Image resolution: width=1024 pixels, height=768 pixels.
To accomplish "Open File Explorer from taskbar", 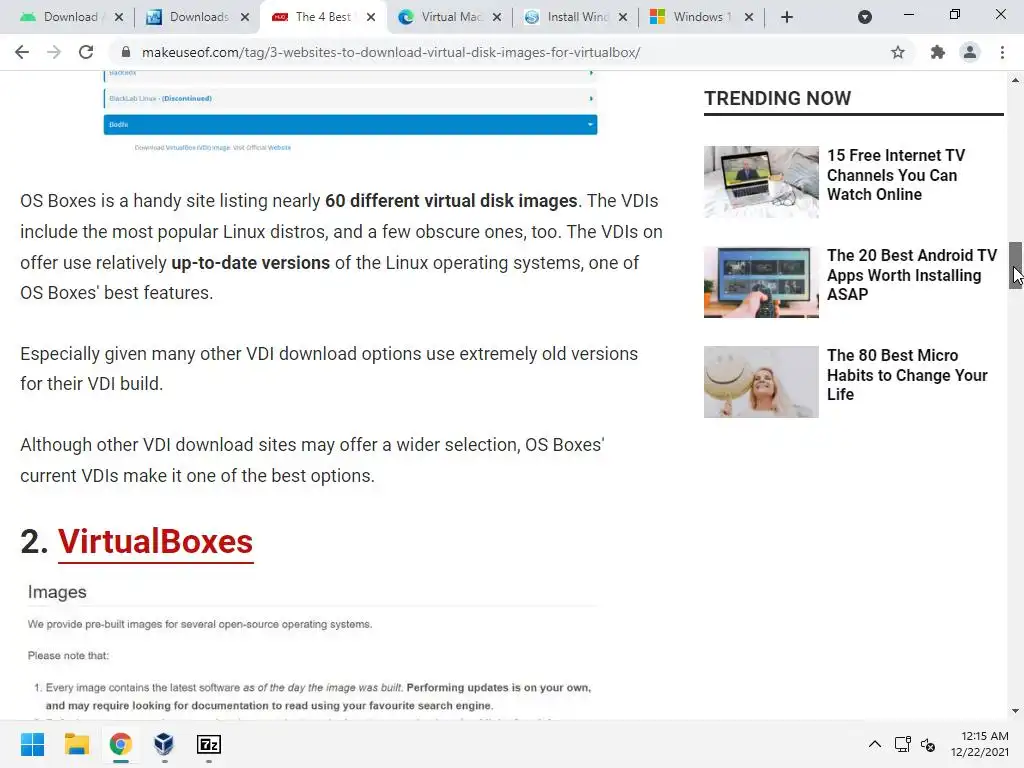I will [76, 744].
